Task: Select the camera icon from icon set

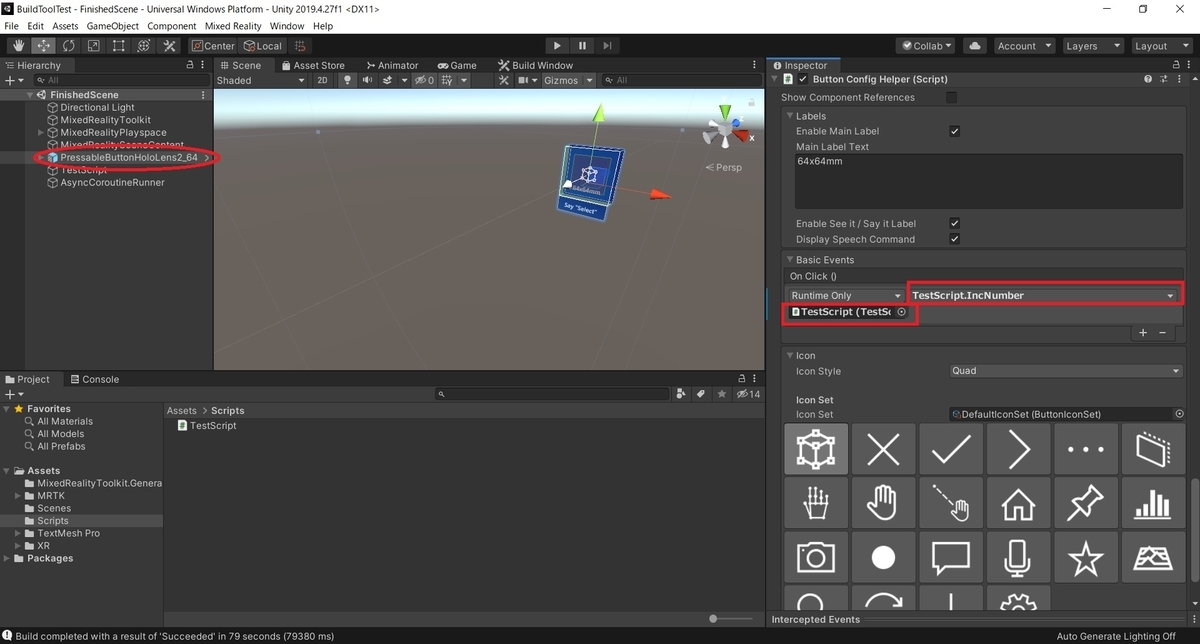Action: tap(816, 557)
